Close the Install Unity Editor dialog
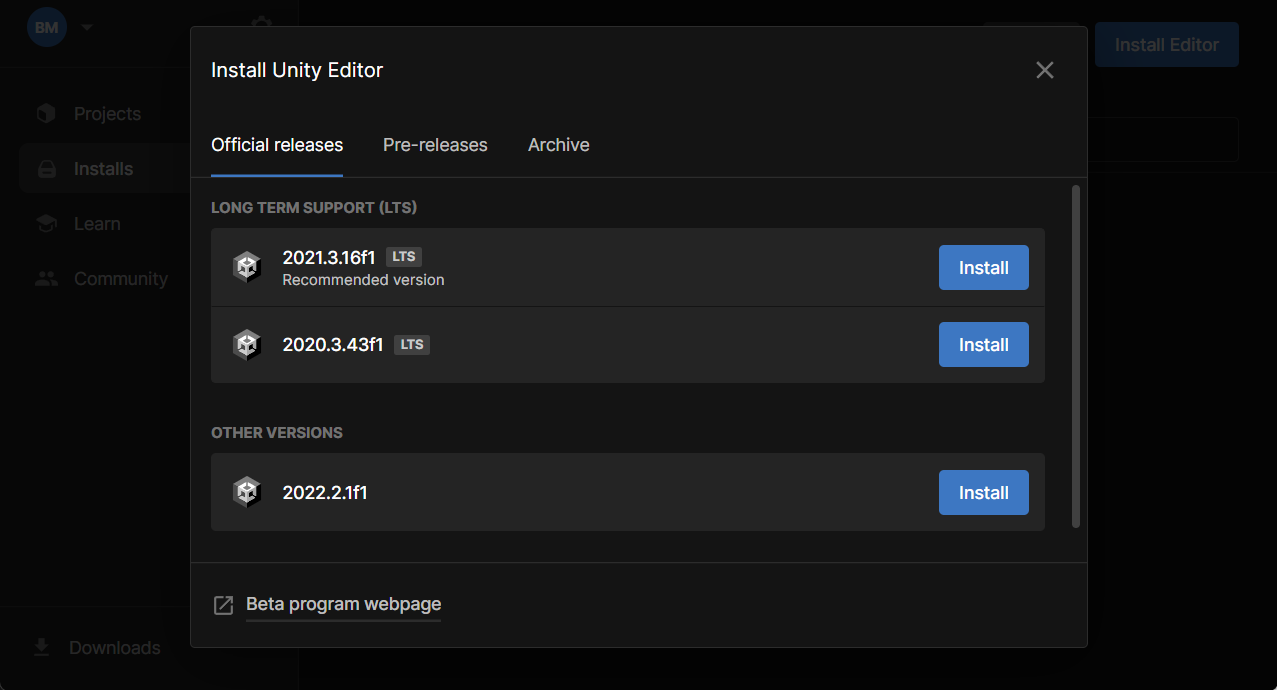This screenshot has width=1277, height=690. point(1045,70)
